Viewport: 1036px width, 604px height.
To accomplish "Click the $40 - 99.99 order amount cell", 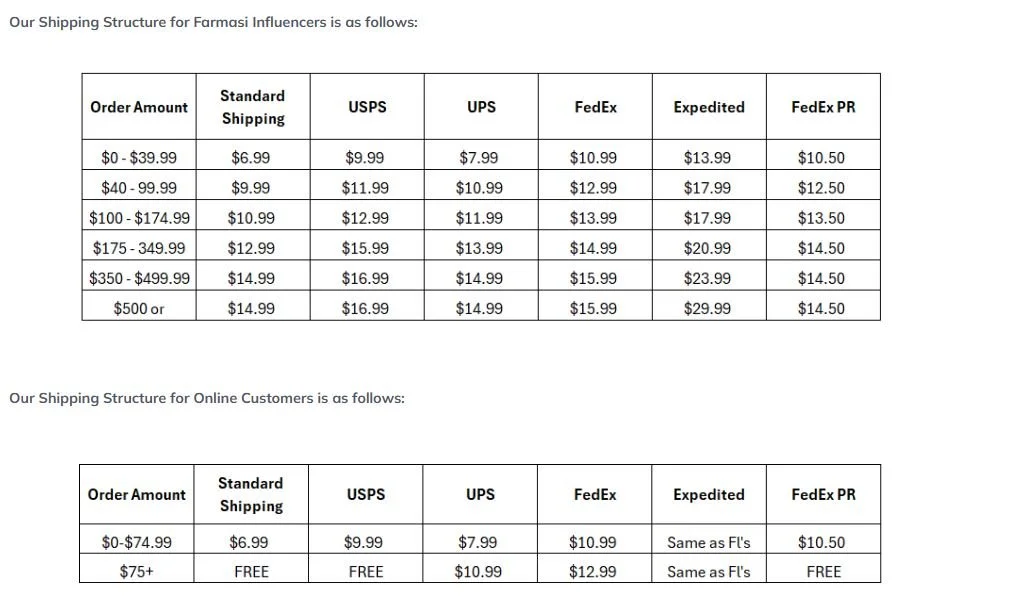I will click(x=139, y=188).
